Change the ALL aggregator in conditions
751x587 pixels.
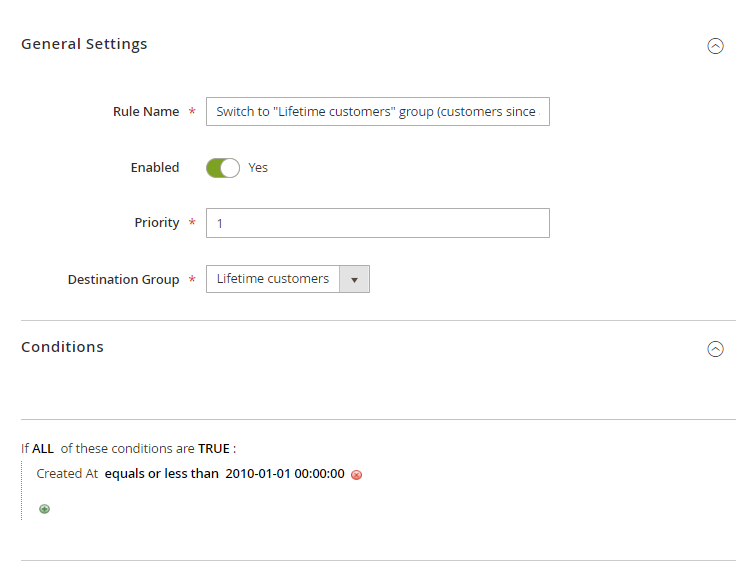pyautogui.click(x=43, y=449)
